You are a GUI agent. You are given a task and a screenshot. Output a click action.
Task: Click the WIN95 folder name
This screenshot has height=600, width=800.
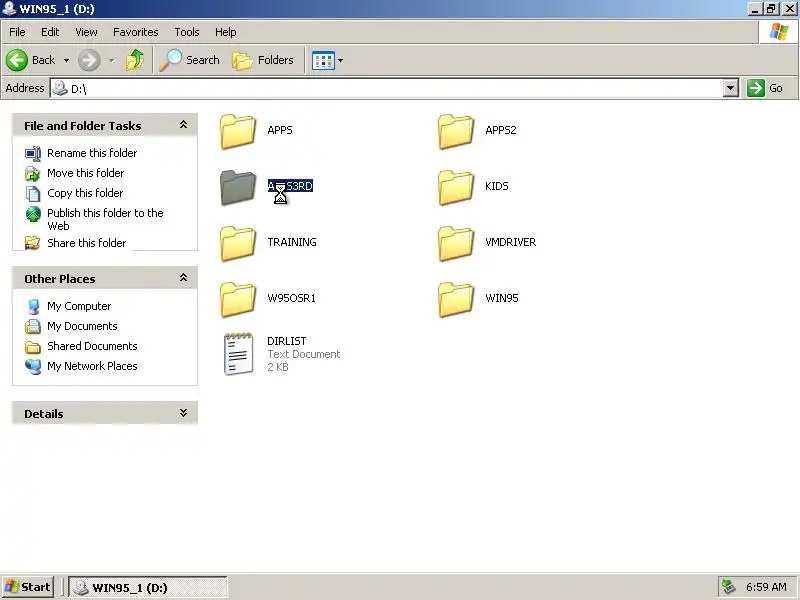coord(502,298)
